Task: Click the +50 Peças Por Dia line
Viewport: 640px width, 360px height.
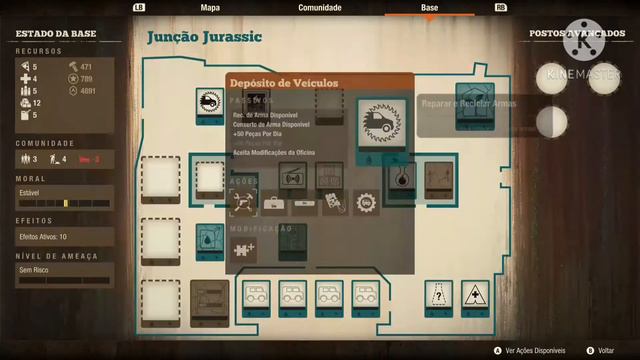Action: click(x=257, y=134)
